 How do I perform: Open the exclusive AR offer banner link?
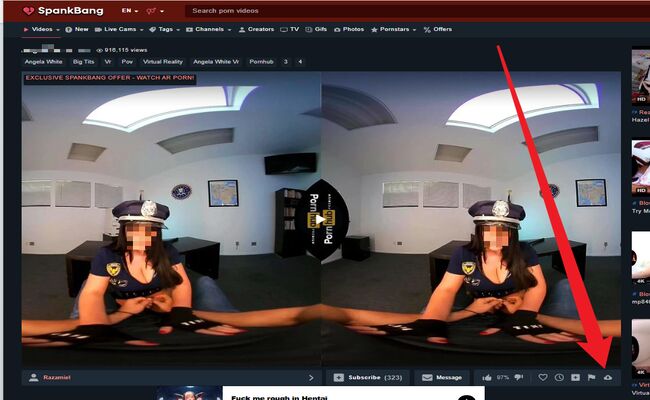110,78
